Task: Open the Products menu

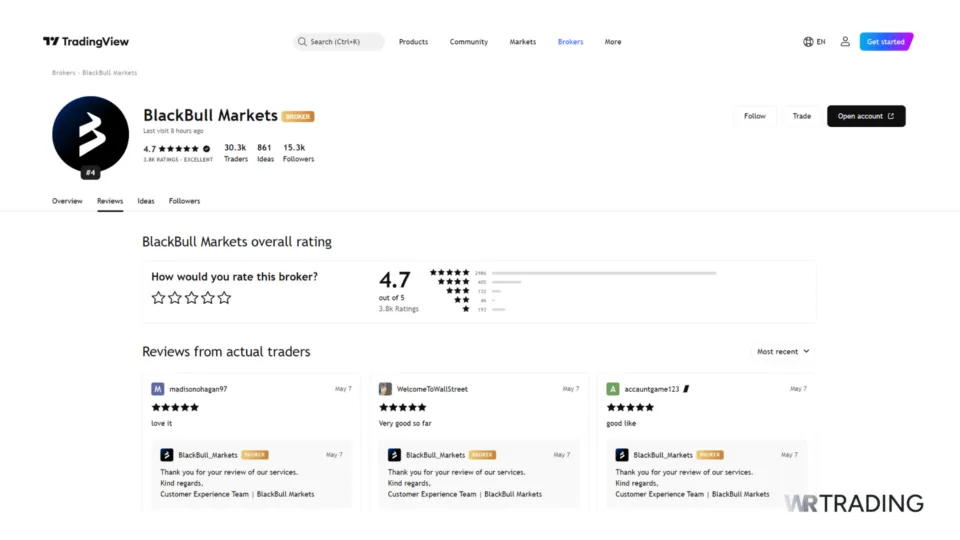Action: tap(413, 42)
